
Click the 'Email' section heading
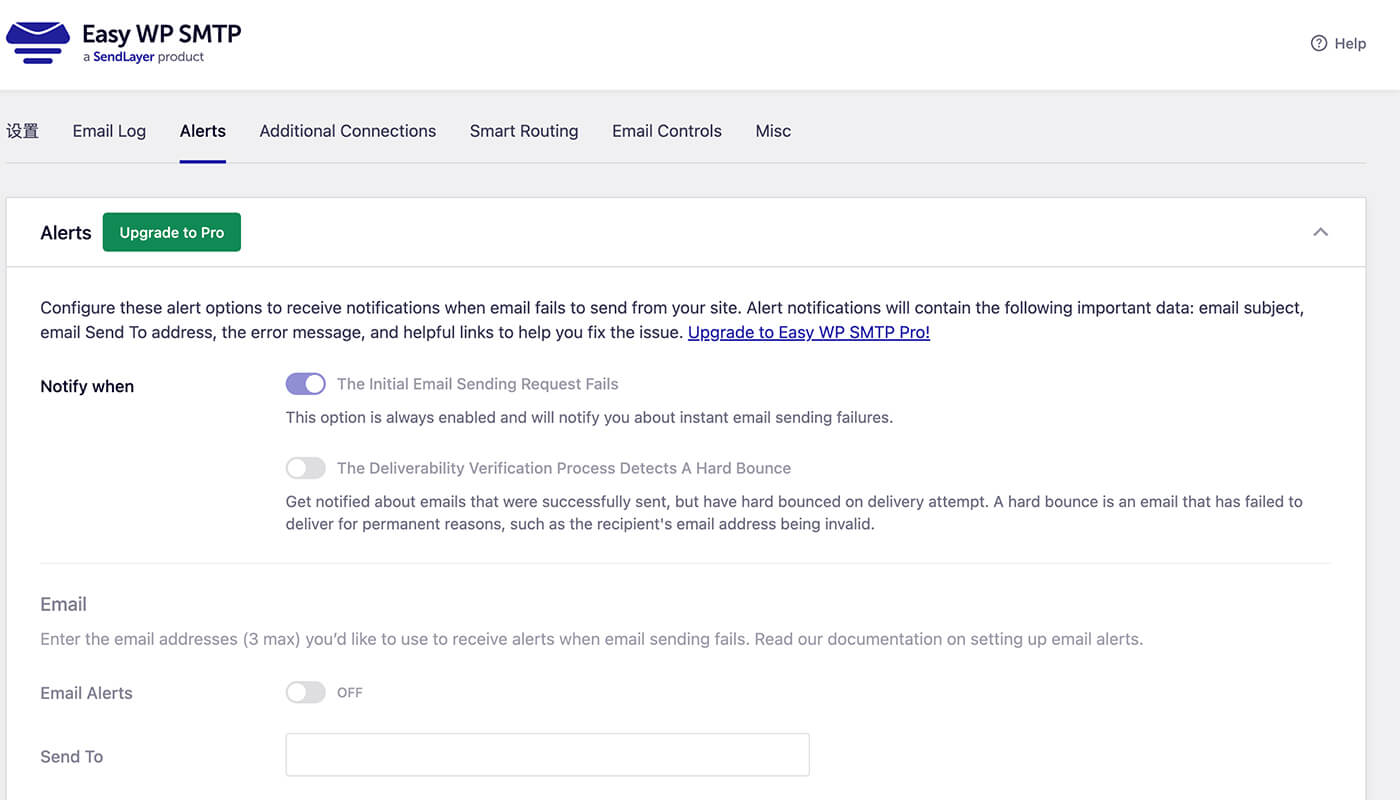tap(63, 604)
